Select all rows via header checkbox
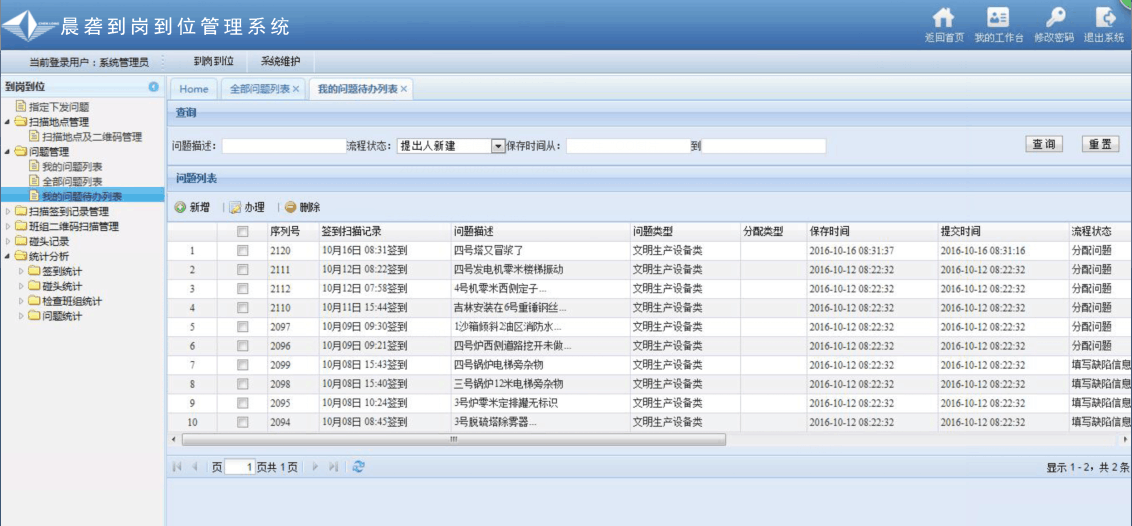Image resolution: width=1132 pixels, height=526 pixels. coord(242,231)
